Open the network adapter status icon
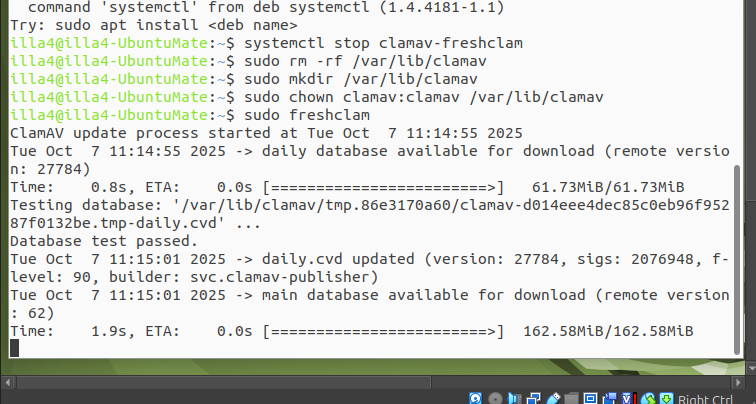Image resolution: width=756 pixels, height=404 pixels. (x=535, y=399)
